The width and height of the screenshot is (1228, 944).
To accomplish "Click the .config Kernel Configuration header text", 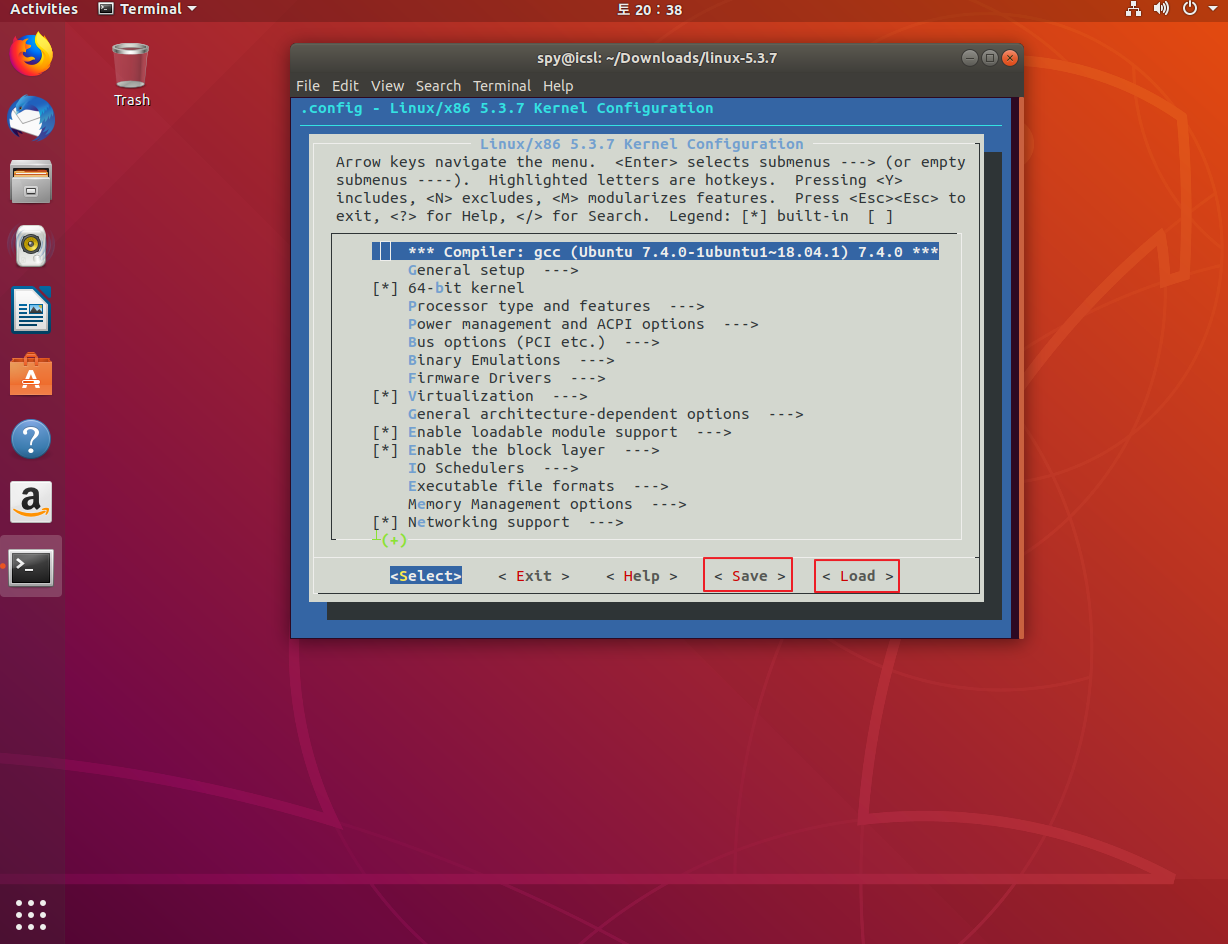I will [507, 108].
